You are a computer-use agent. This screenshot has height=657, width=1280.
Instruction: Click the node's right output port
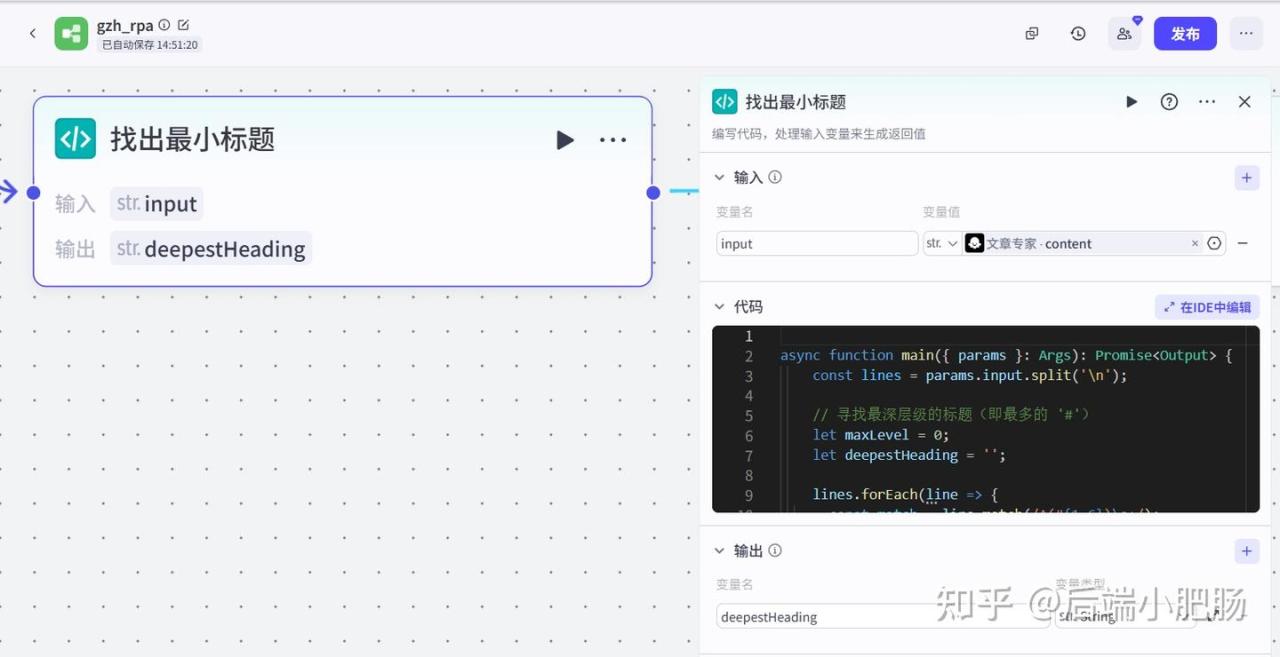pyautogui.click(x=653, y=192)
